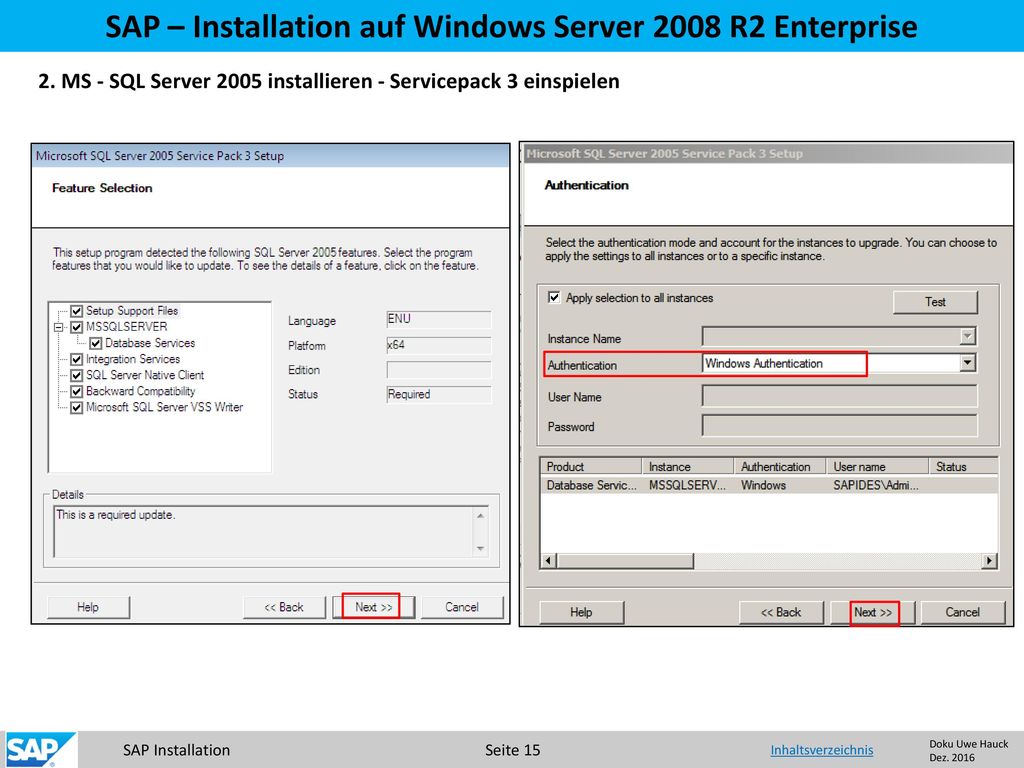Click Cancel in the Feature Selection dialog
This screenshot has width=1024, height=768.
click(x=462, y=607)
